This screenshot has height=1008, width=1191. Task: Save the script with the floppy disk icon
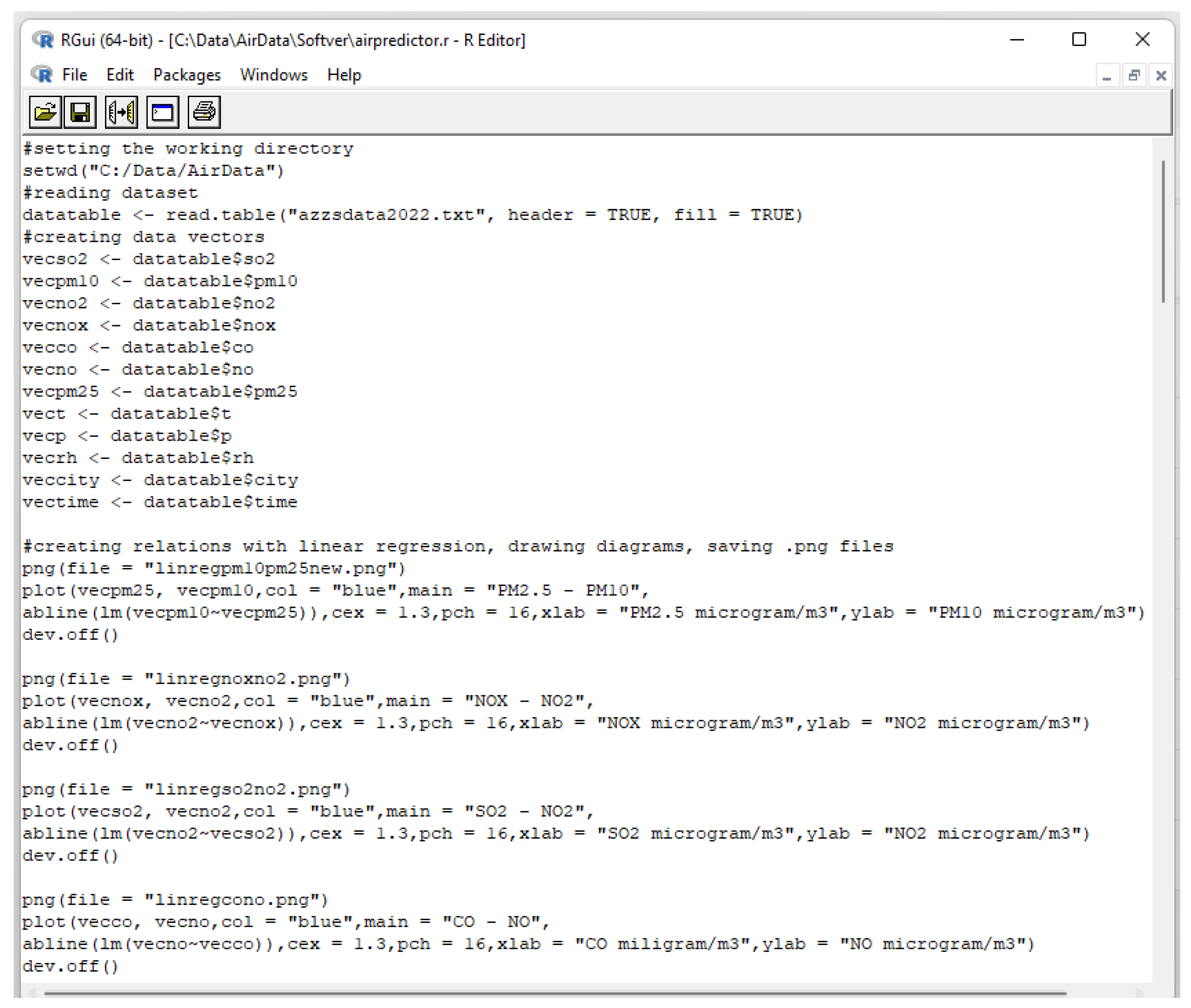pyautogui.click(x=80, y=112)
